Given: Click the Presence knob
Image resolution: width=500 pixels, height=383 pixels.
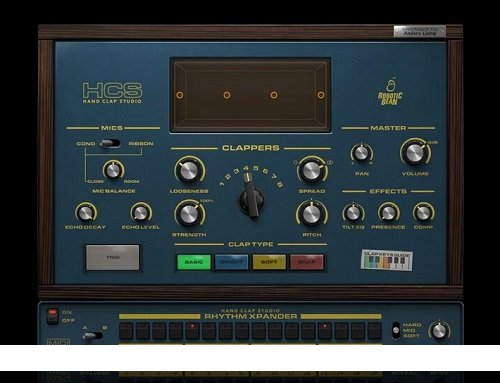Looking at the screenshot, I should click(388, 213).
